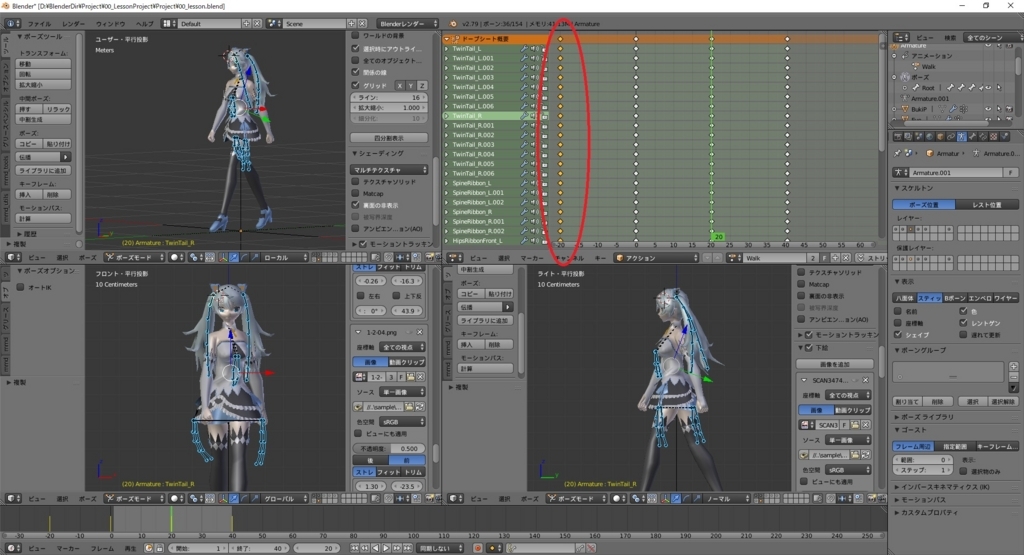Select the armature data properties tab icon

(x=962, y=136)
